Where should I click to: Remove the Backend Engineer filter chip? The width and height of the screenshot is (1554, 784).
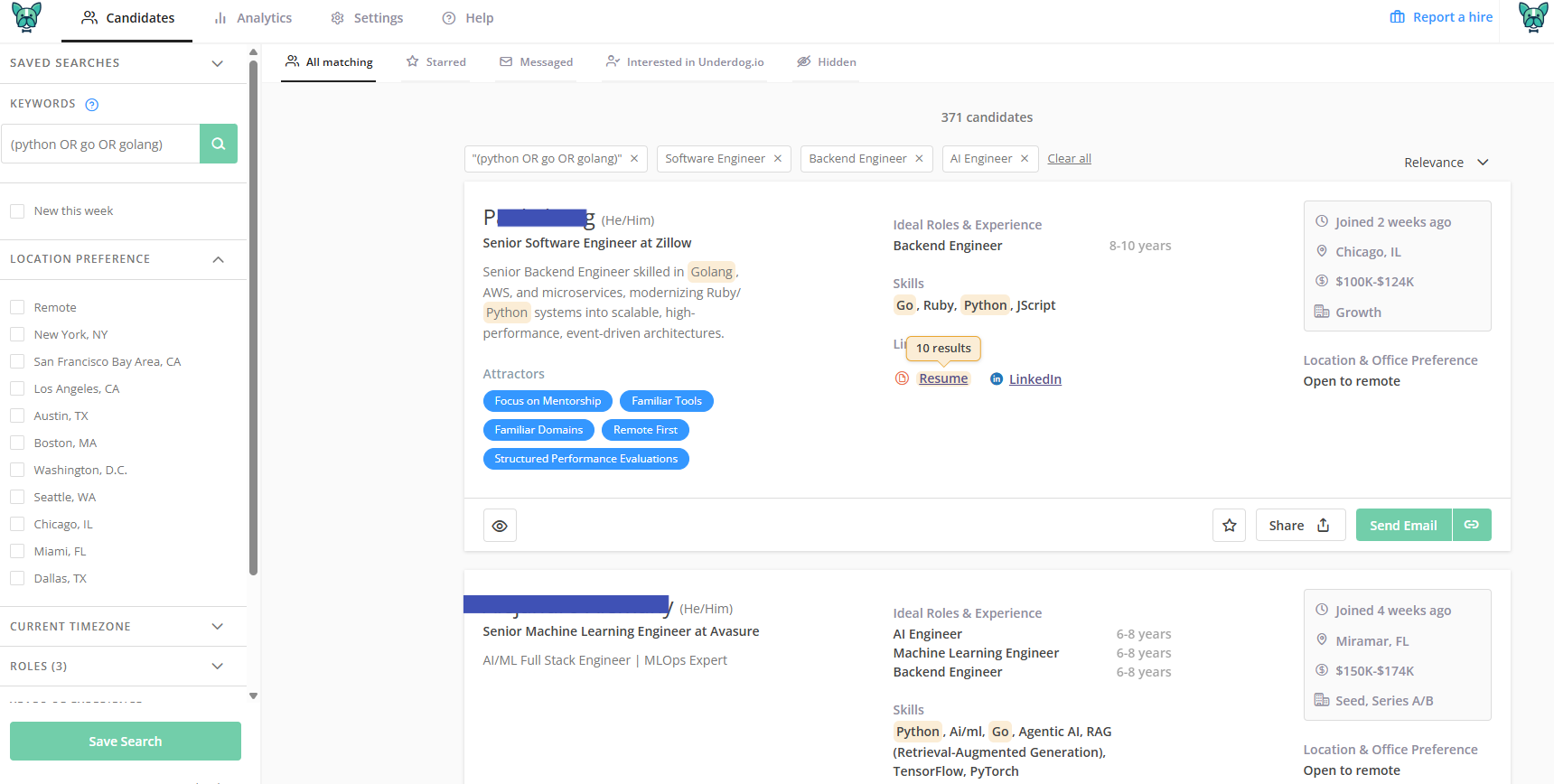pos(919,159)
